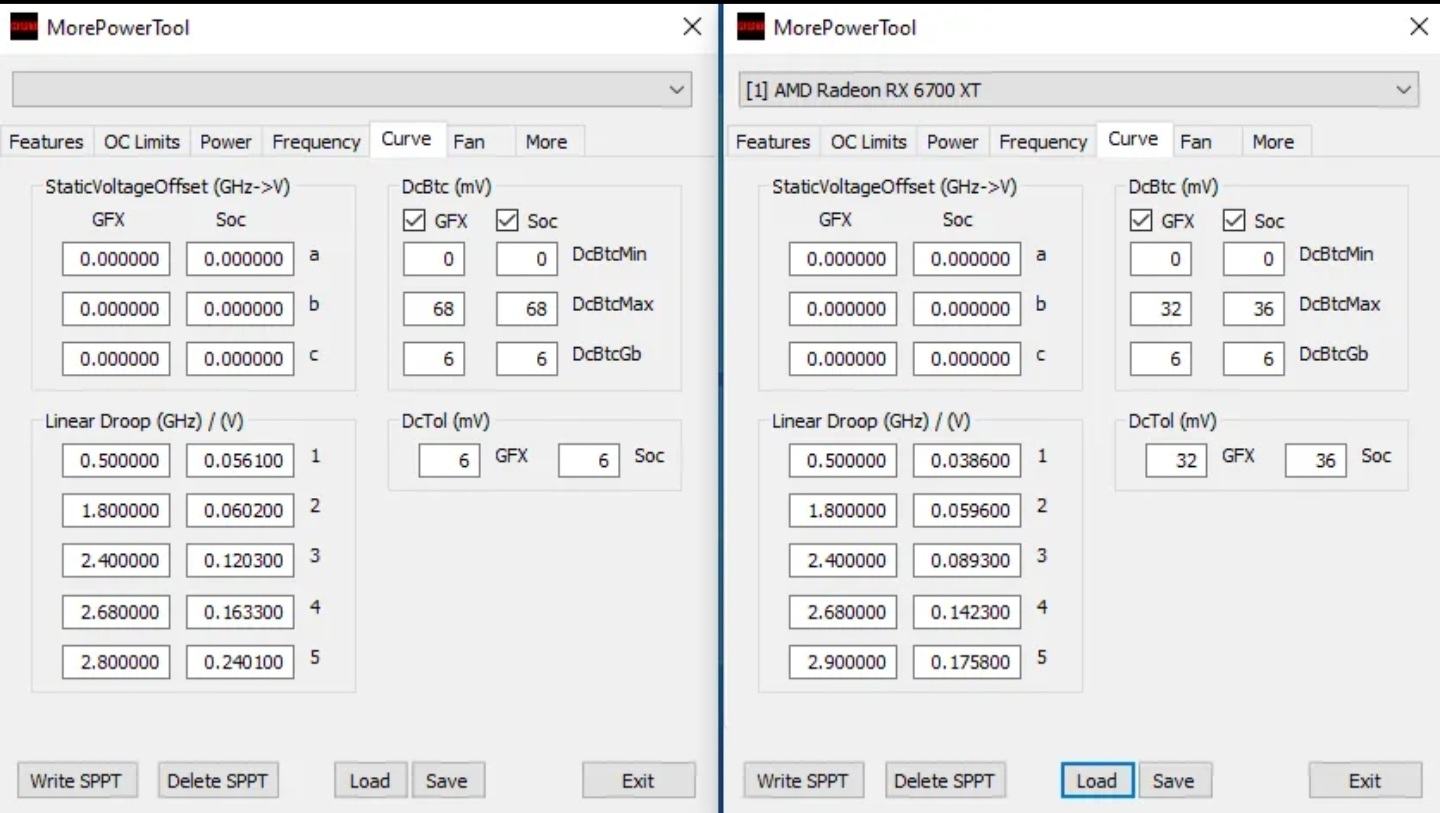
Task: Open the empty GPU dropdown in the left window
Action: click(x=352, y=89)
